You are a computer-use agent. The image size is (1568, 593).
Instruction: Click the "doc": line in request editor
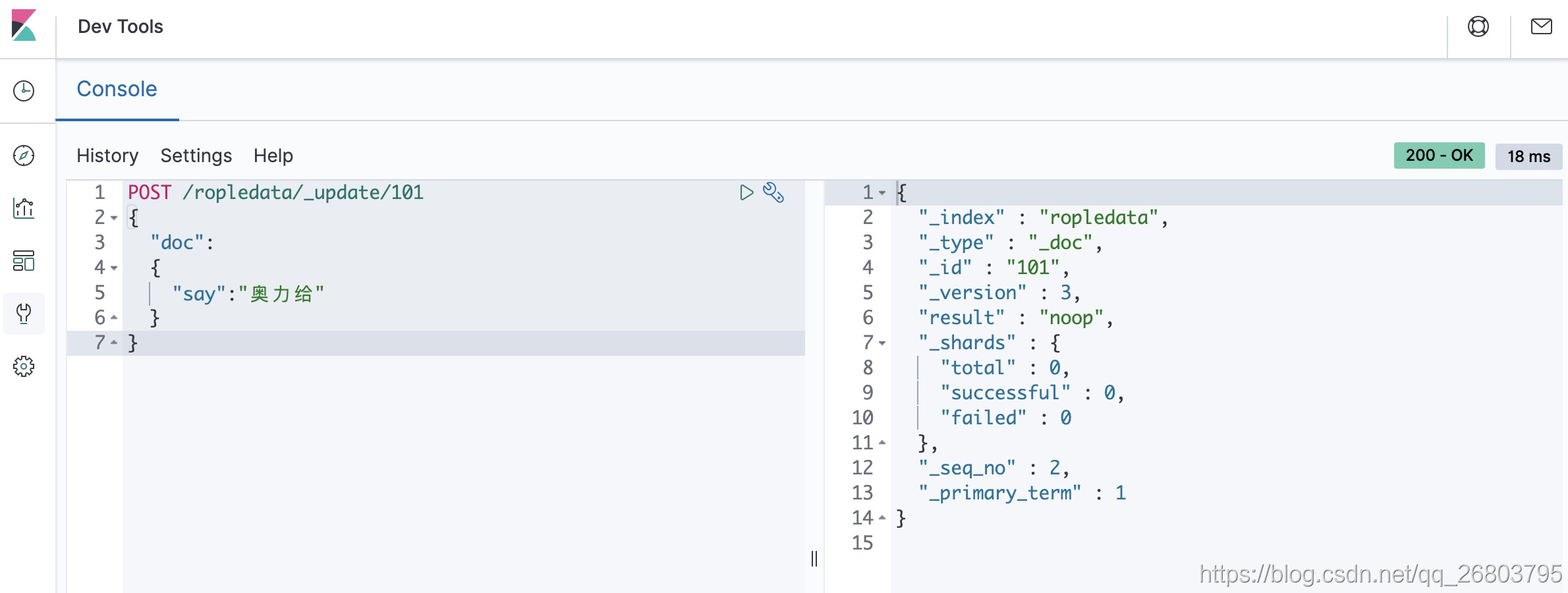(182, 242)
